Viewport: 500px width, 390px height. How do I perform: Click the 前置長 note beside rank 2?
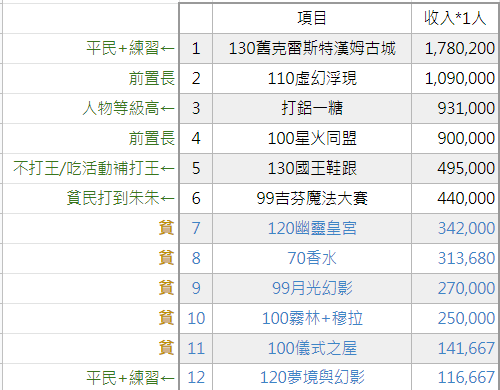(152, 78)
